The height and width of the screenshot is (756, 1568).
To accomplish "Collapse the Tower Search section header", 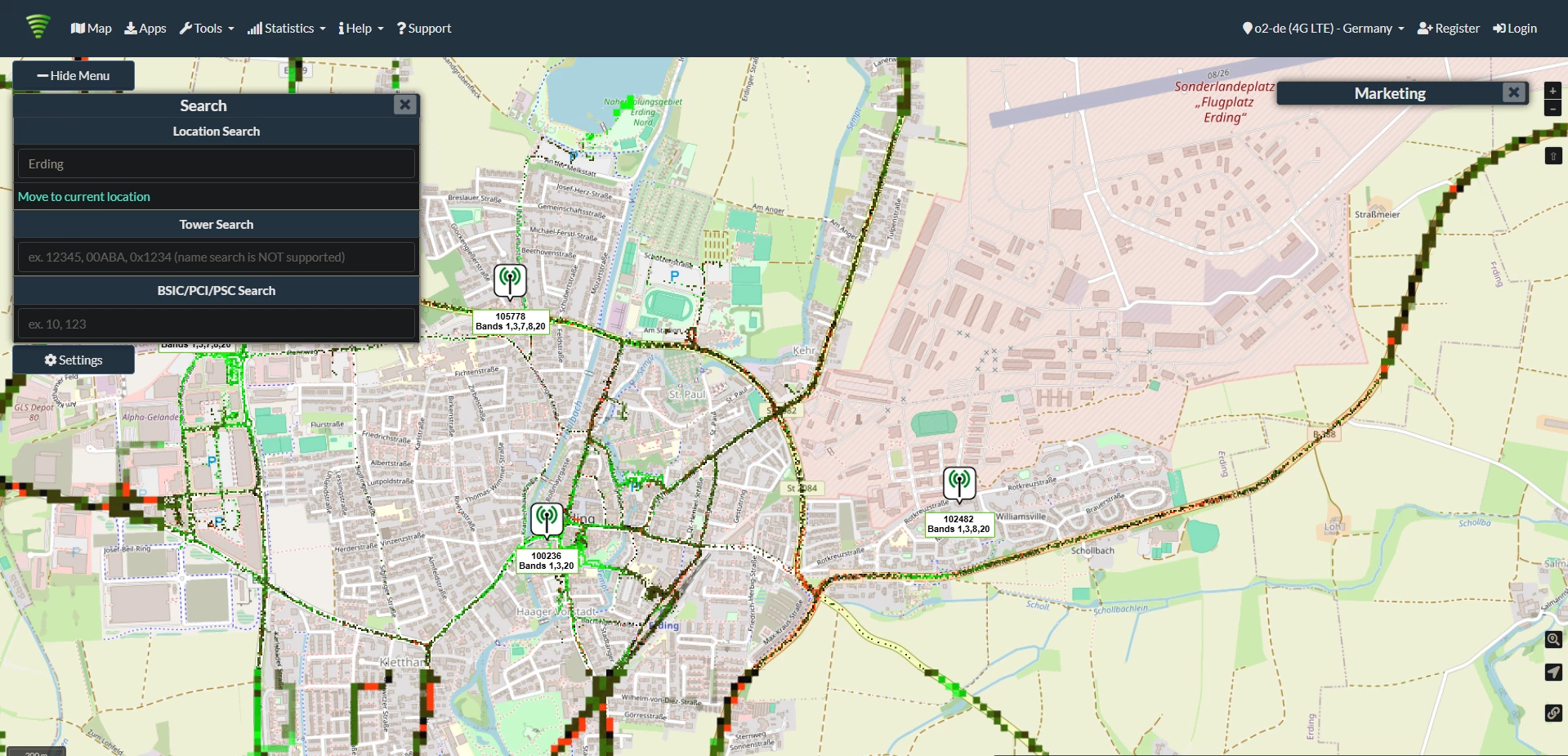I will point(217,225).
